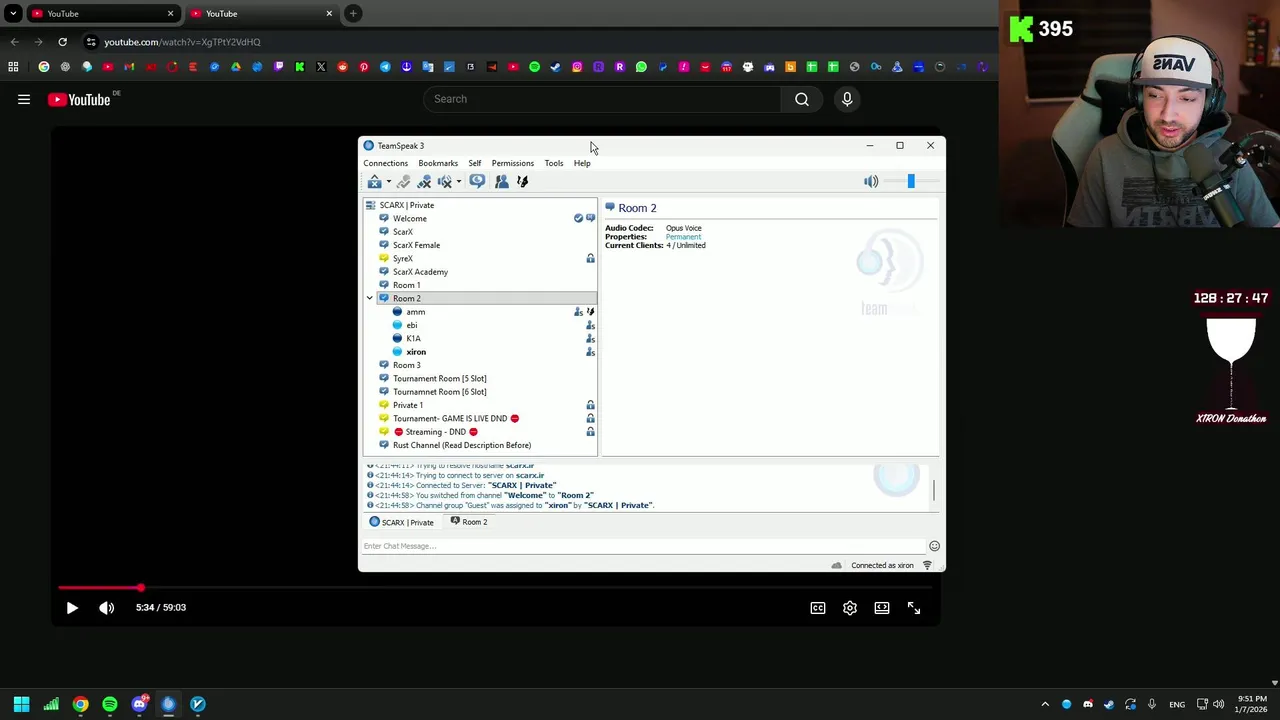This screenshot has width=1280, height=720.
Task: Open Discord from the Windows taskbar
Action: pos(139,704)
